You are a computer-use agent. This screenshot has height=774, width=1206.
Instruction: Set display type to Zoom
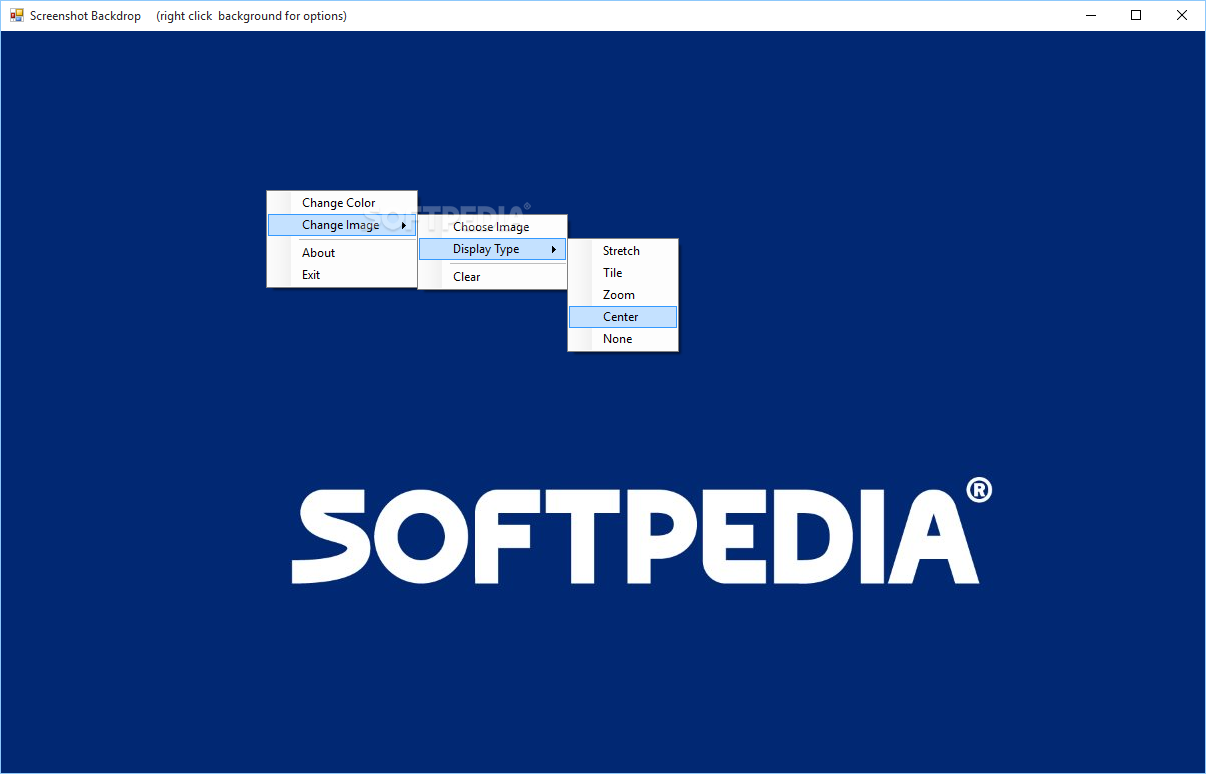click(x=623, y=295)
